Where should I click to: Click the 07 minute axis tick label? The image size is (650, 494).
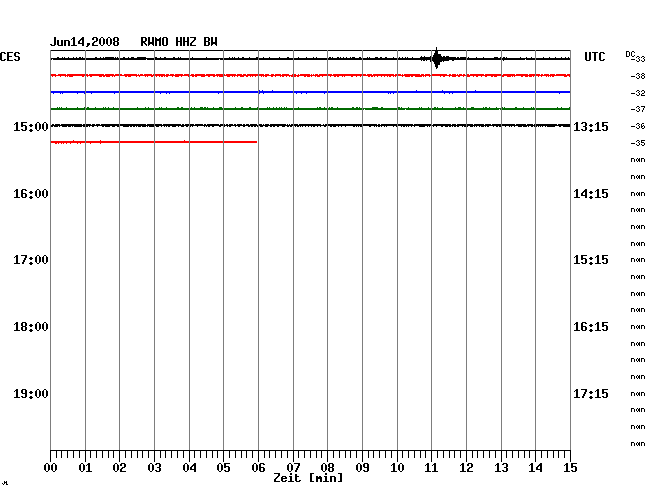coord(293,467)
